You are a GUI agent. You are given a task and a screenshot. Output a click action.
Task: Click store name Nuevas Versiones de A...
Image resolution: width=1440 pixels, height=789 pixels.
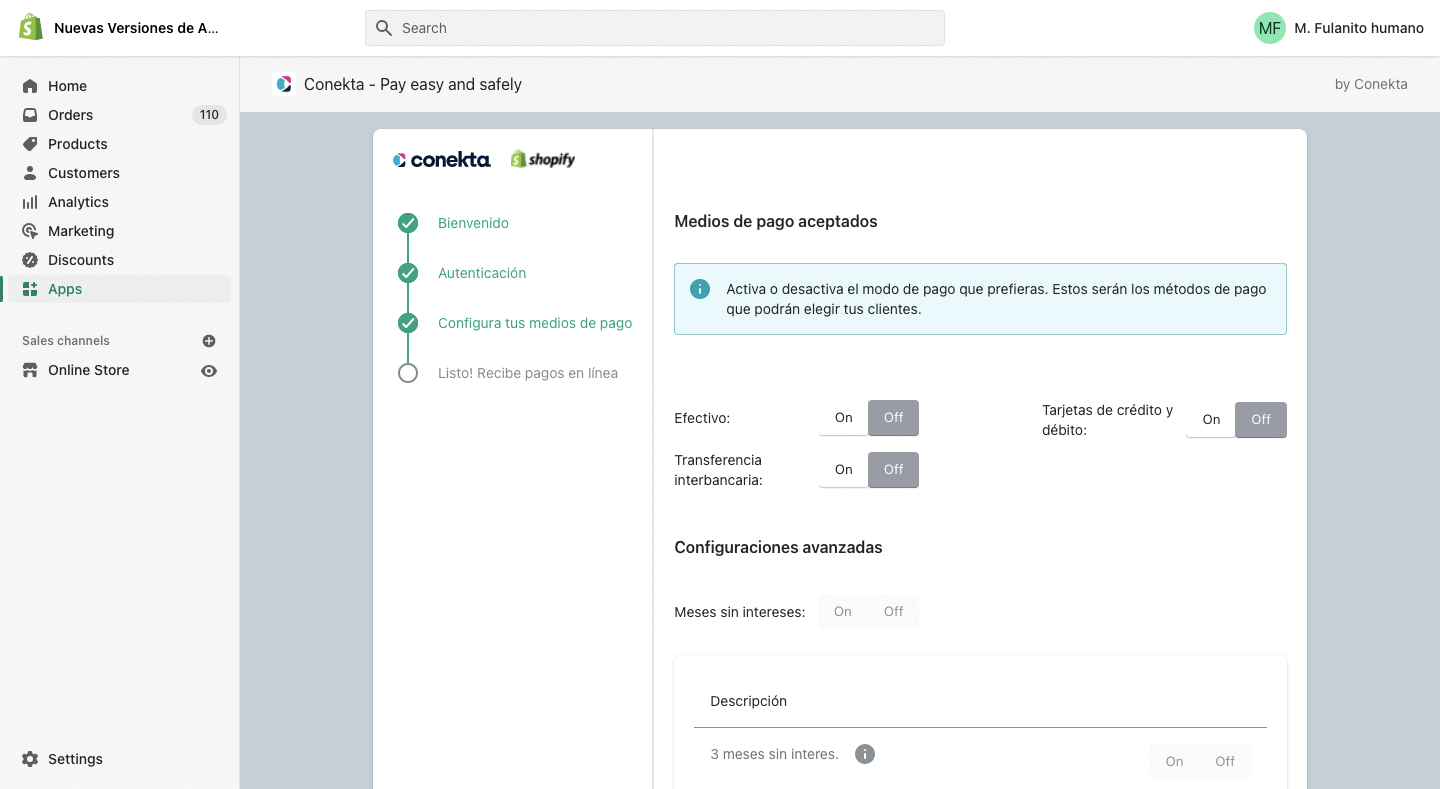click(x=136, y=28)
